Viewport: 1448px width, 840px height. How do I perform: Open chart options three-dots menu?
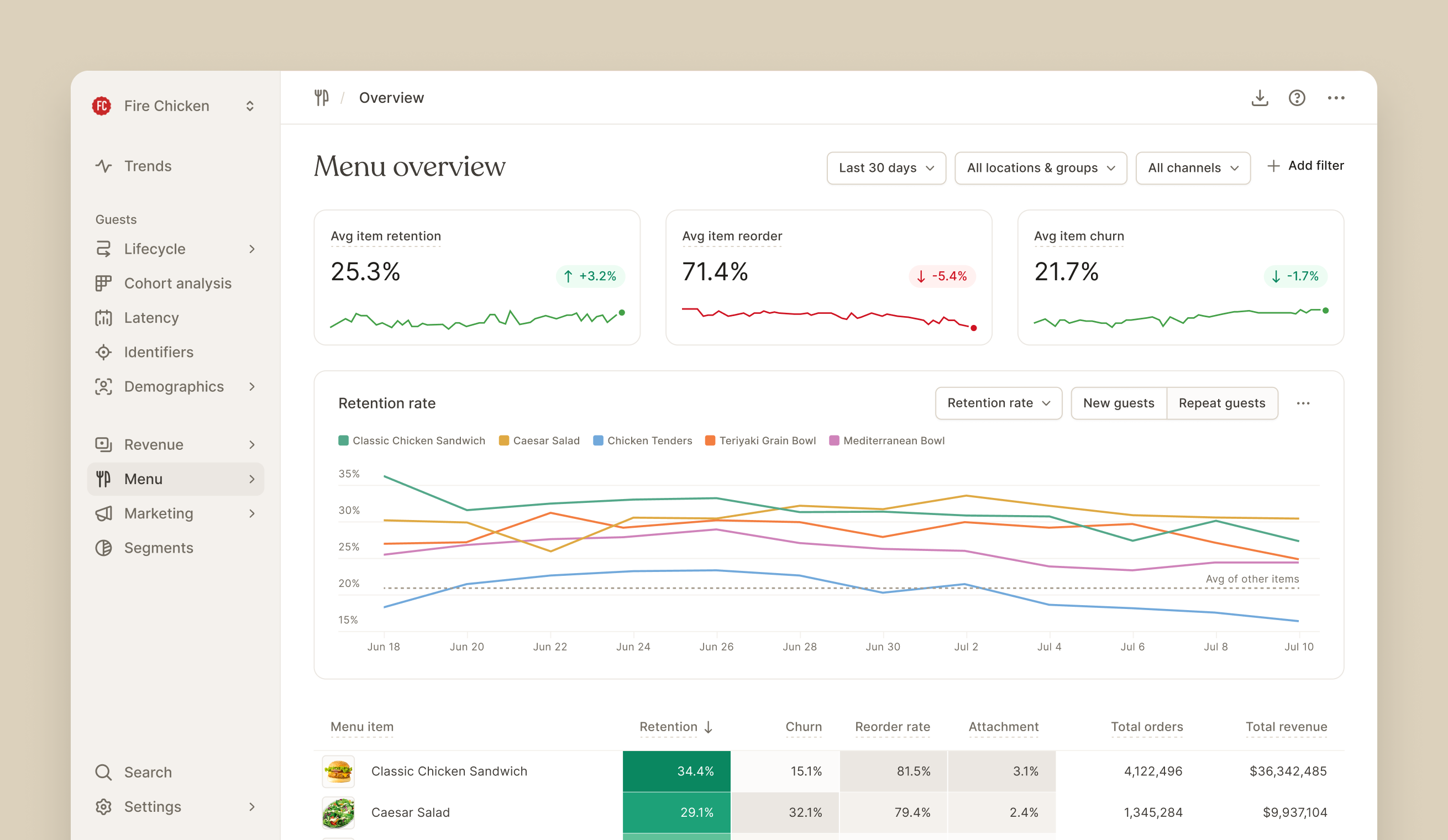click(x=1303, y=403)
